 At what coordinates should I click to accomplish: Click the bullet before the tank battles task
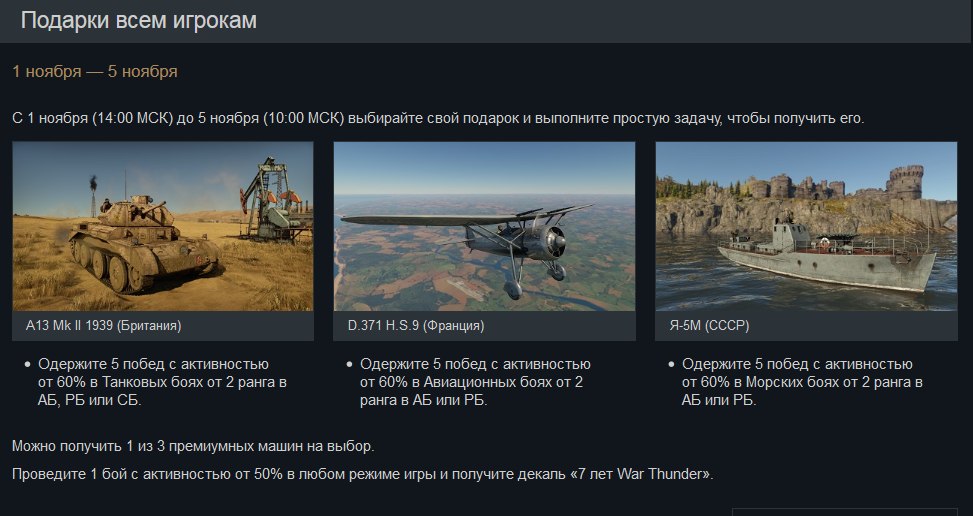(27, 365)
